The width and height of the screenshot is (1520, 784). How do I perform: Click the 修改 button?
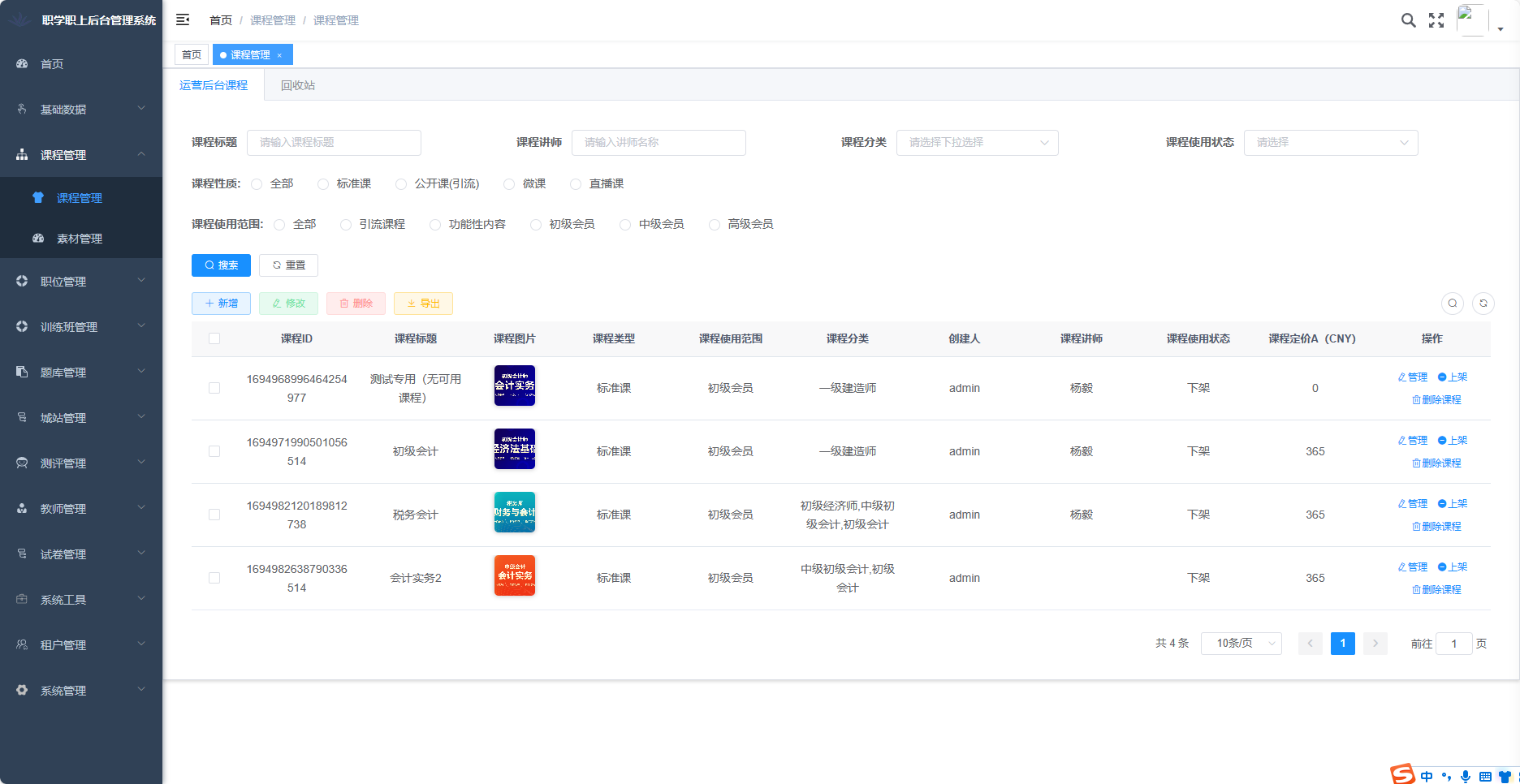[x=288, y=304]
